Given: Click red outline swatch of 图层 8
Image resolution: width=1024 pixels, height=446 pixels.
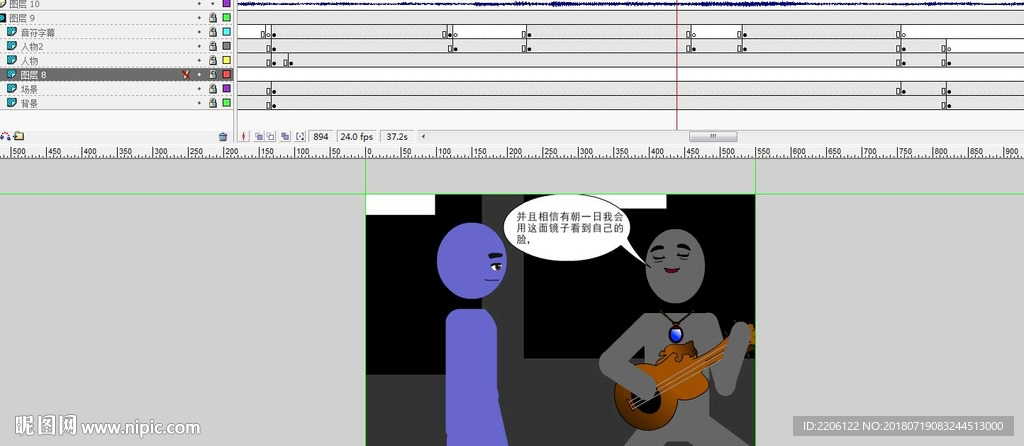Looking at the screenshot, I should click(227, 74).
